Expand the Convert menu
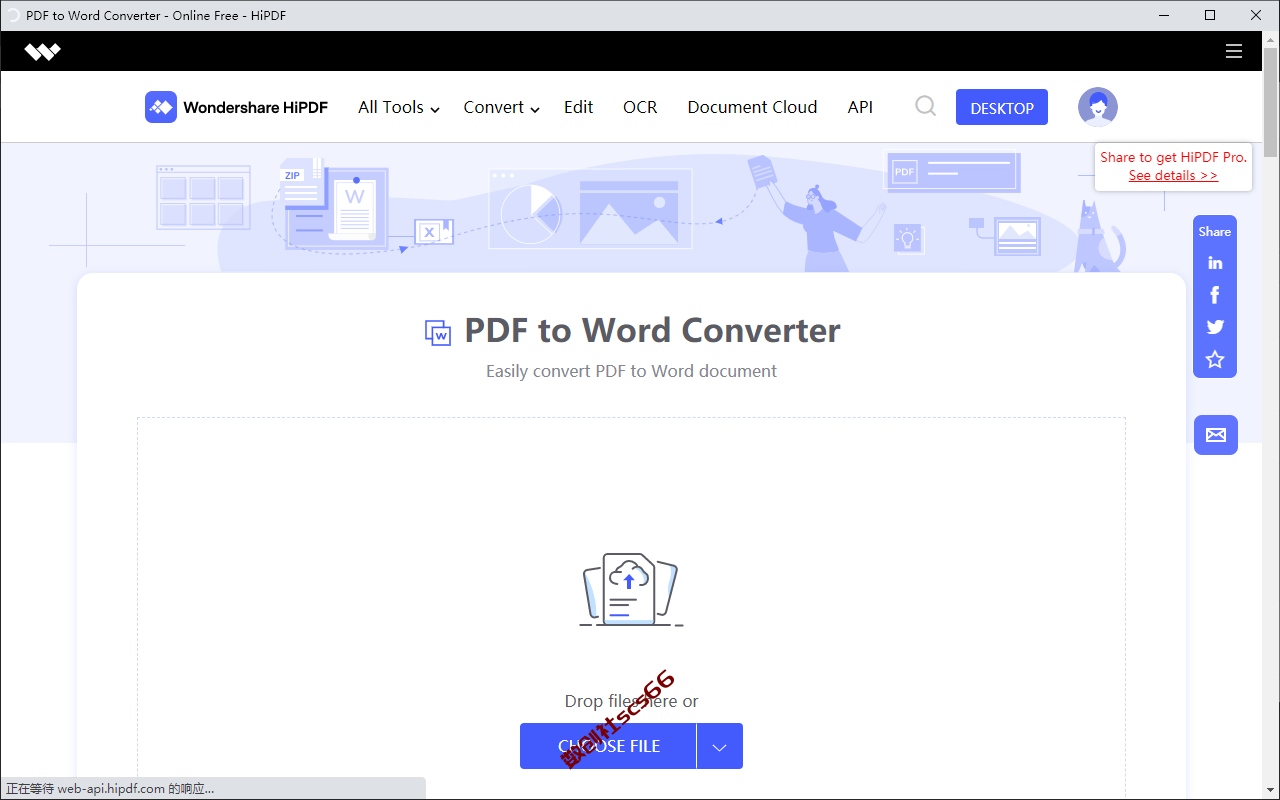1280x800 pixels. [502, 107]
